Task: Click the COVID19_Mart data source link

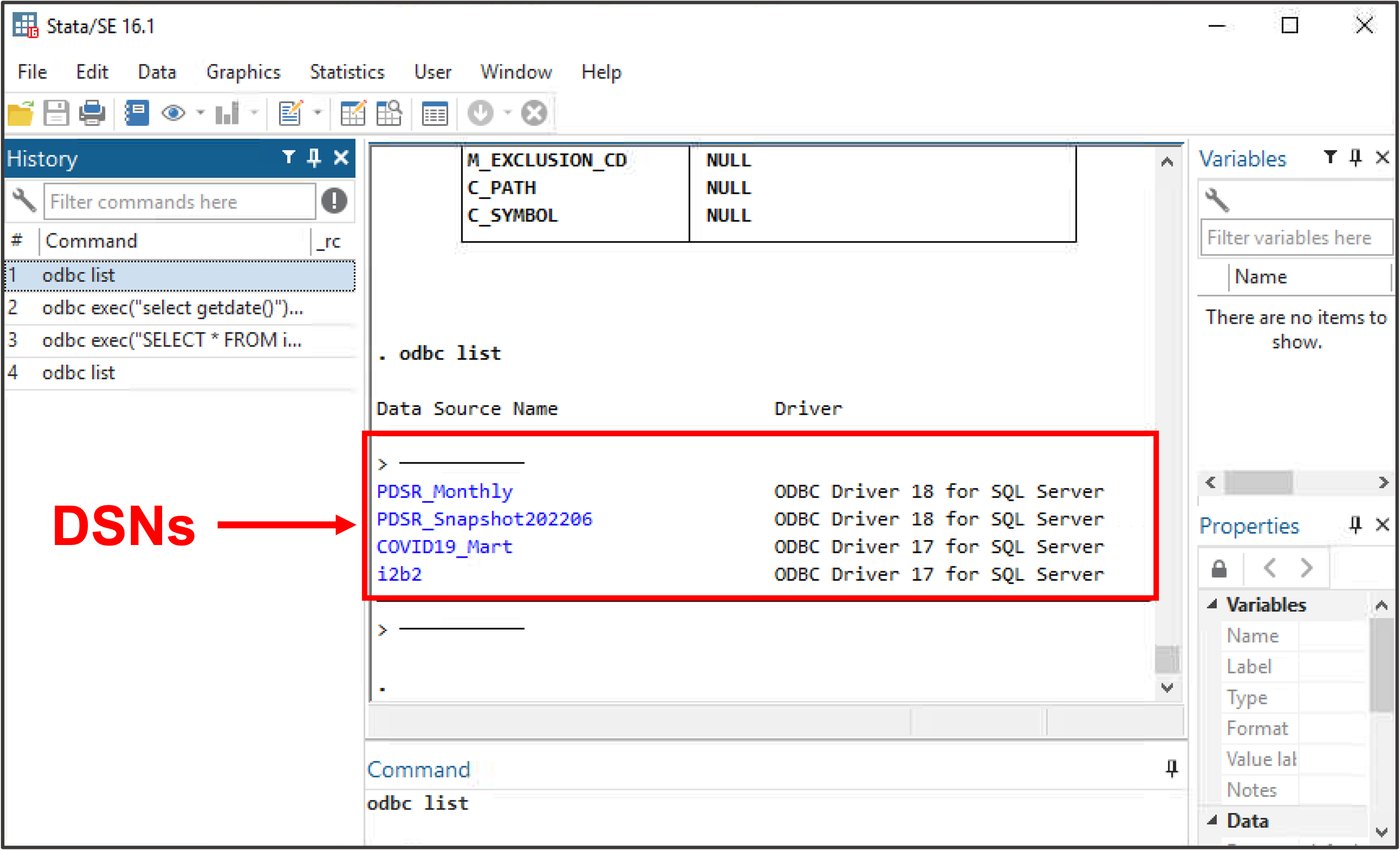Action: tap(445, 546)
